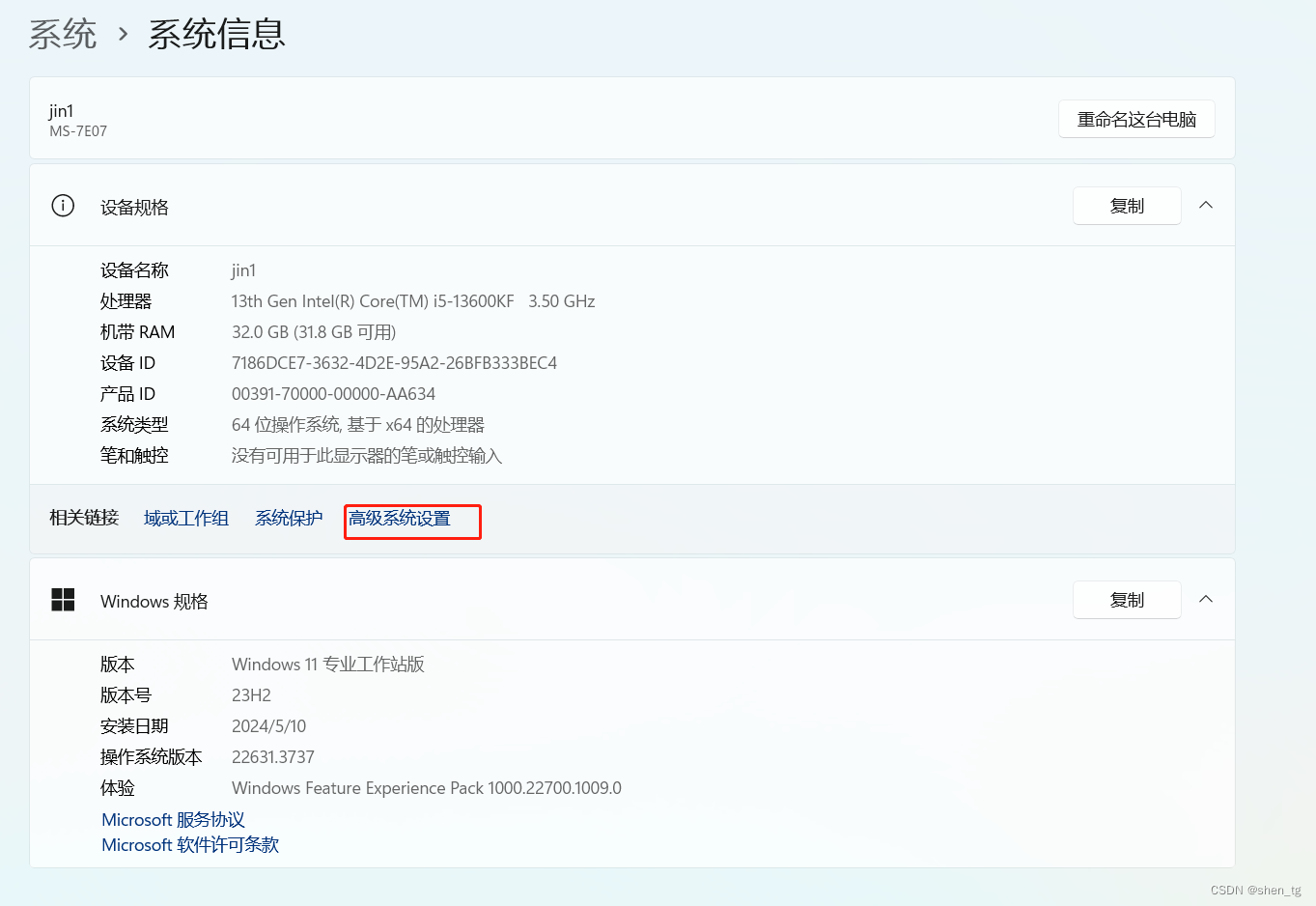Click the 版本 label
Screen dimensions: 1316x906
118,665
